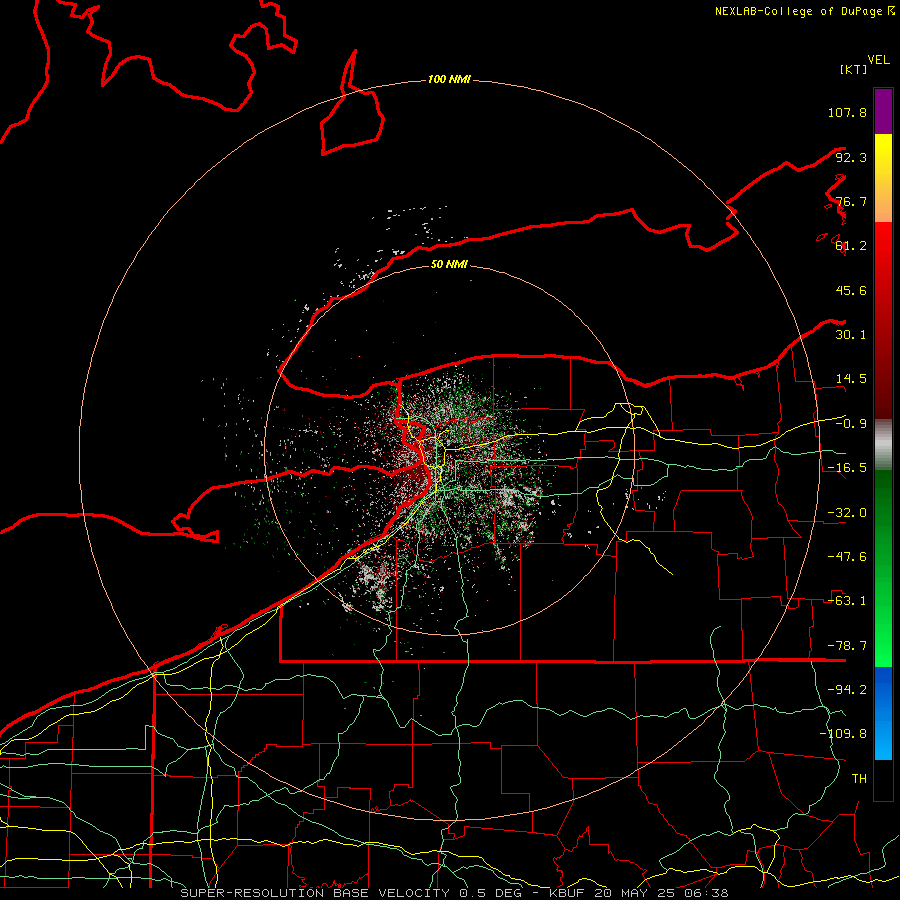Screen dimensions: 900x900
Task: Select the 30.1 value on the velocity scale
Action: (x=851, y=335)
